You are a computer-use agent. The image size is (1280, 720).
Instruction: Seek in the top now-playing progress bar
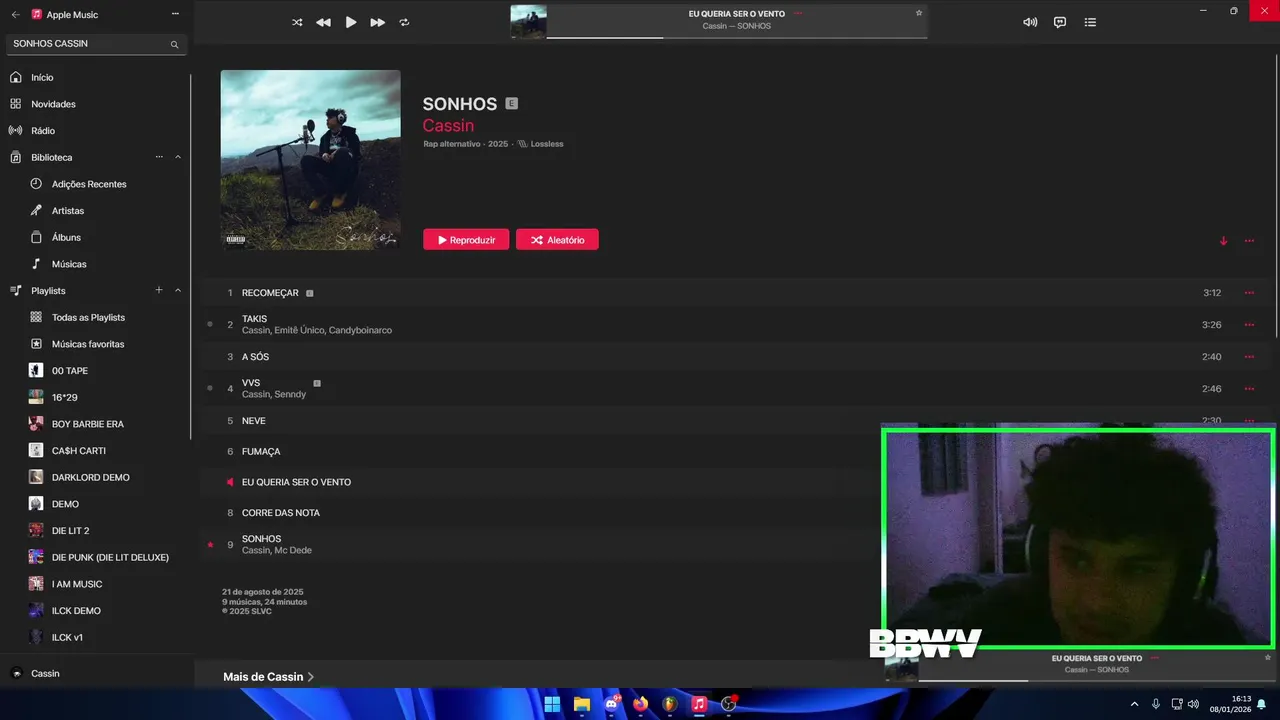tap(737, 37)
